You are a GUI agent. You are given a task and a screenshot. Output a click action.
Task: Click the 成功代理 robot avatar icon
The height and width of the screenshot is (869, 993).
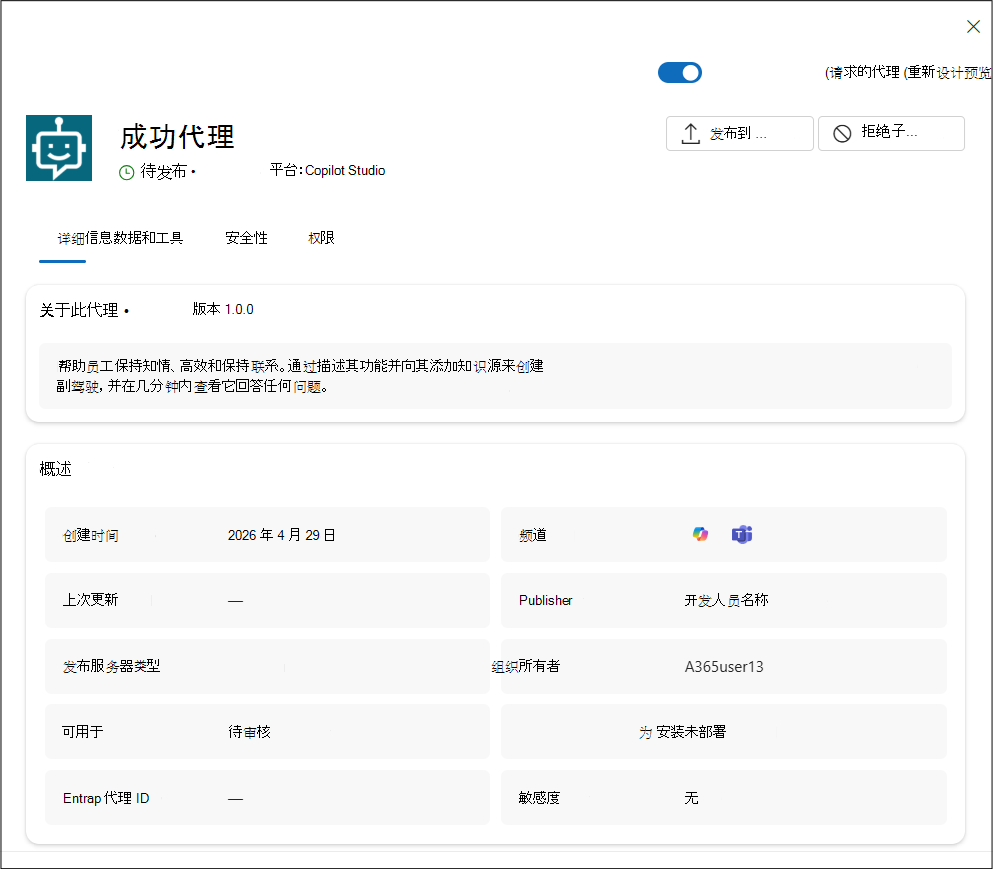(x=59, y=148)
